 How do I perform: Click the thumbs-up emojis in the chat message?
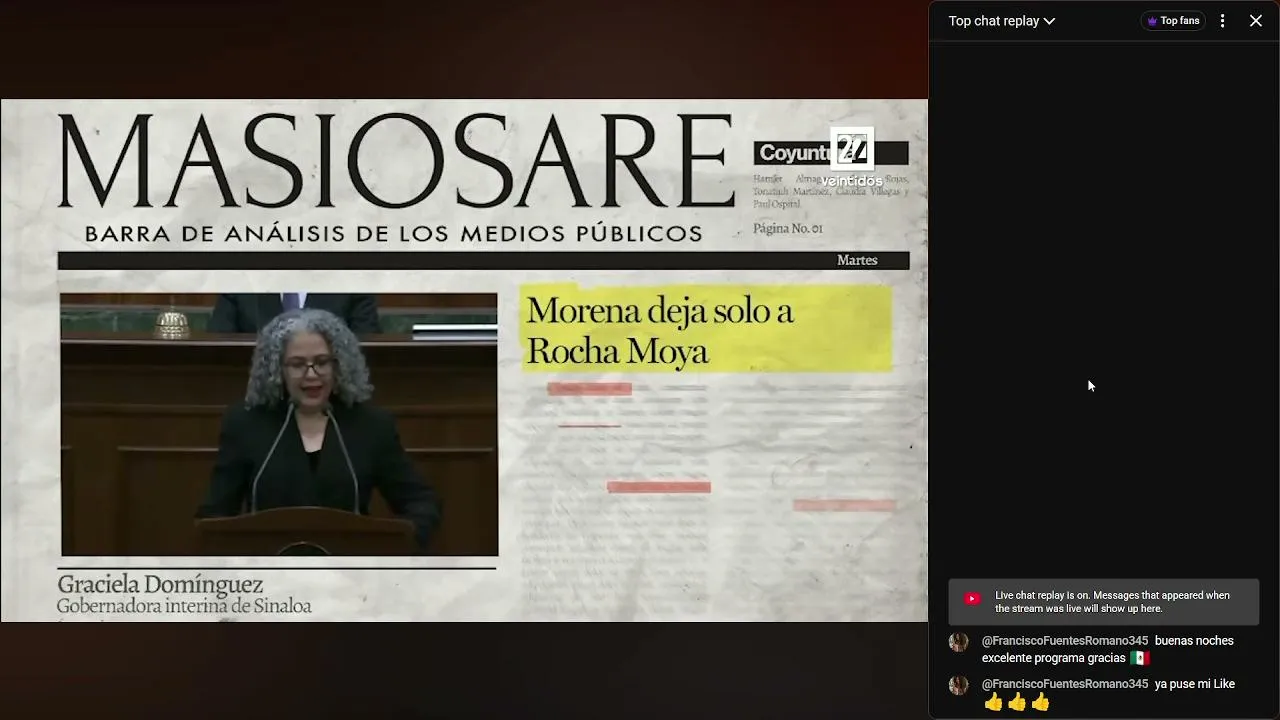point(1017,702)
